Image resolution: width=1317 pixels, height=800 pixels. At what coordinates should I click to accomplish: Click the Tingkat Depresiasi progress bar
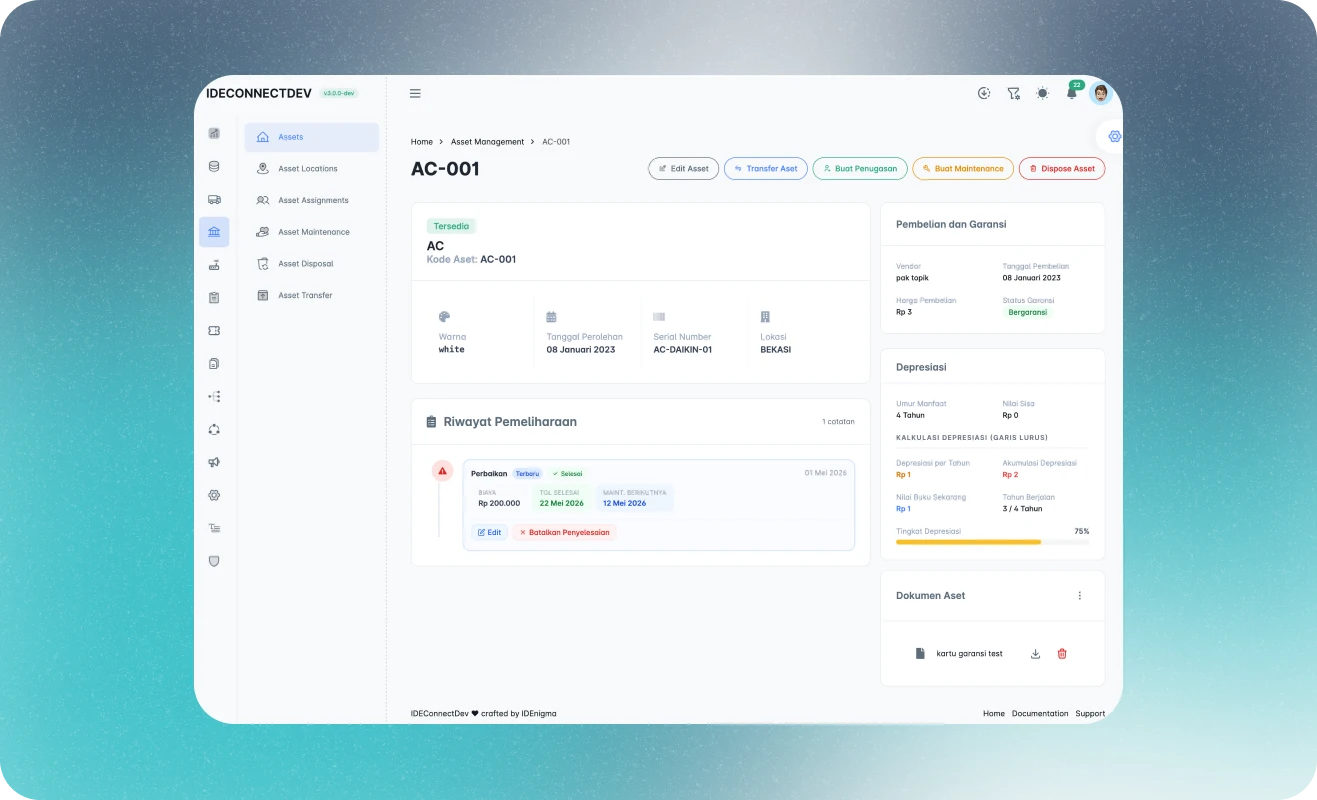992,542
